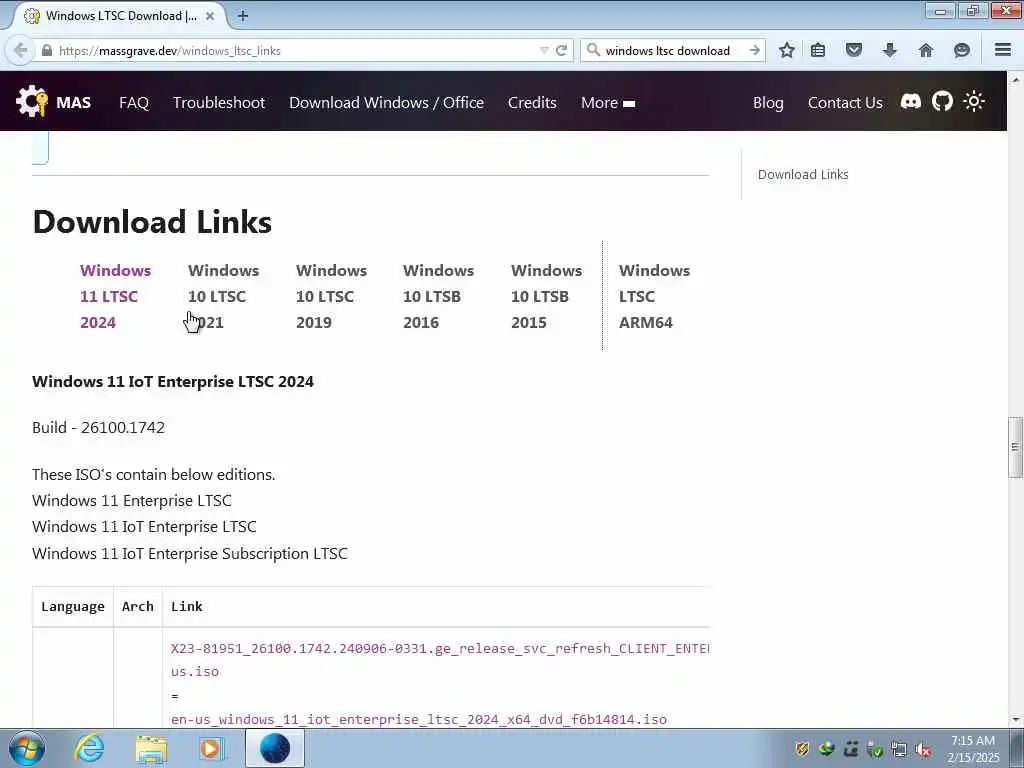Open Windows Media Player from taskbar
Viewport: 1024px width, 768px height.
pyautogui.click(x=212, y=748)
